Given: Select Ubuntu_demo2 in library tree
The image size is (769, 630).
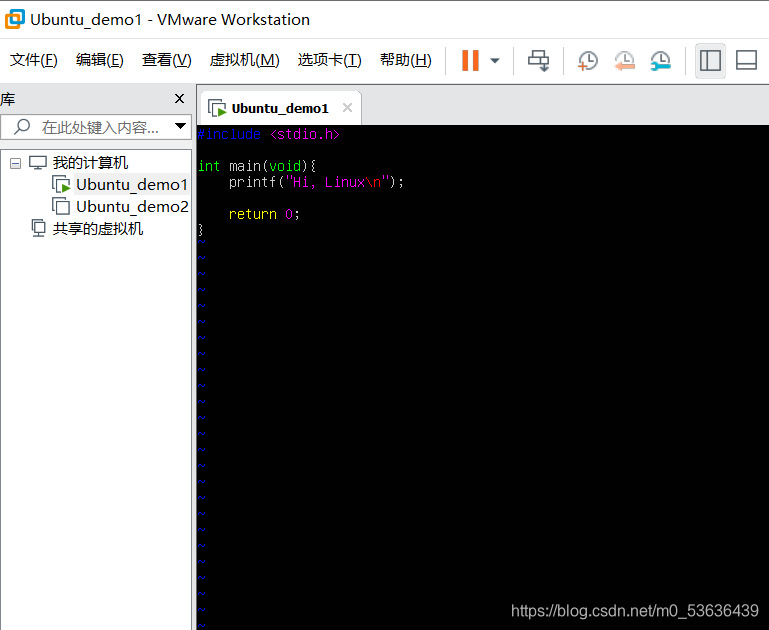Looking at the screenshot, I should 132,207.
